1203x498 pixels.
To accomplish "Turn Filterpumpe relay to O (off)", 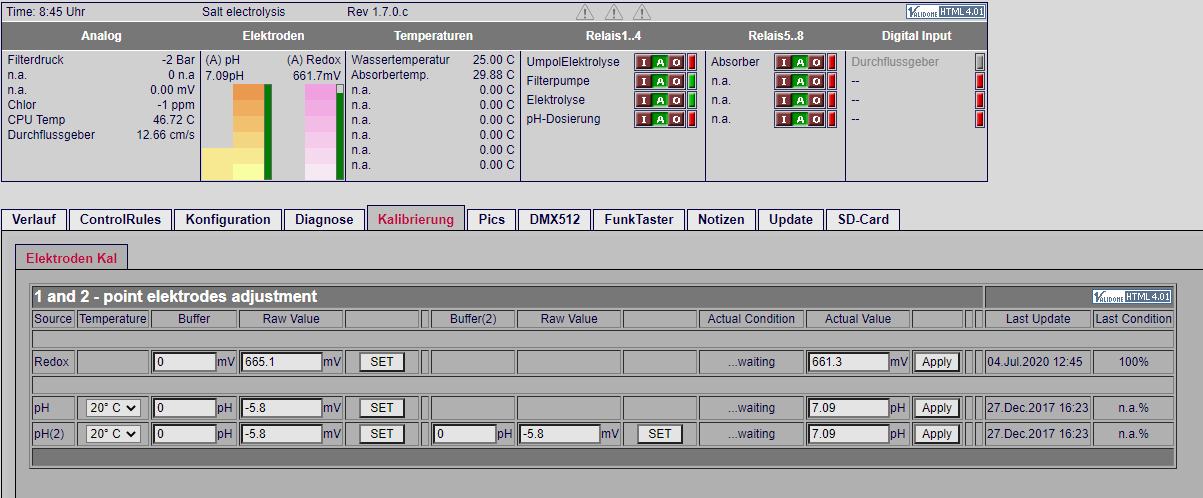I will coord(676,81).
